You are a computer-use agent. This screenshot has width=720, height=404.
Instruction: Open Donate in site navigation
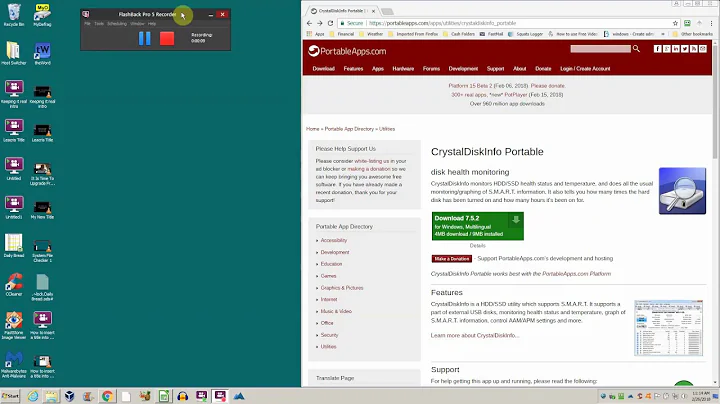543,69
